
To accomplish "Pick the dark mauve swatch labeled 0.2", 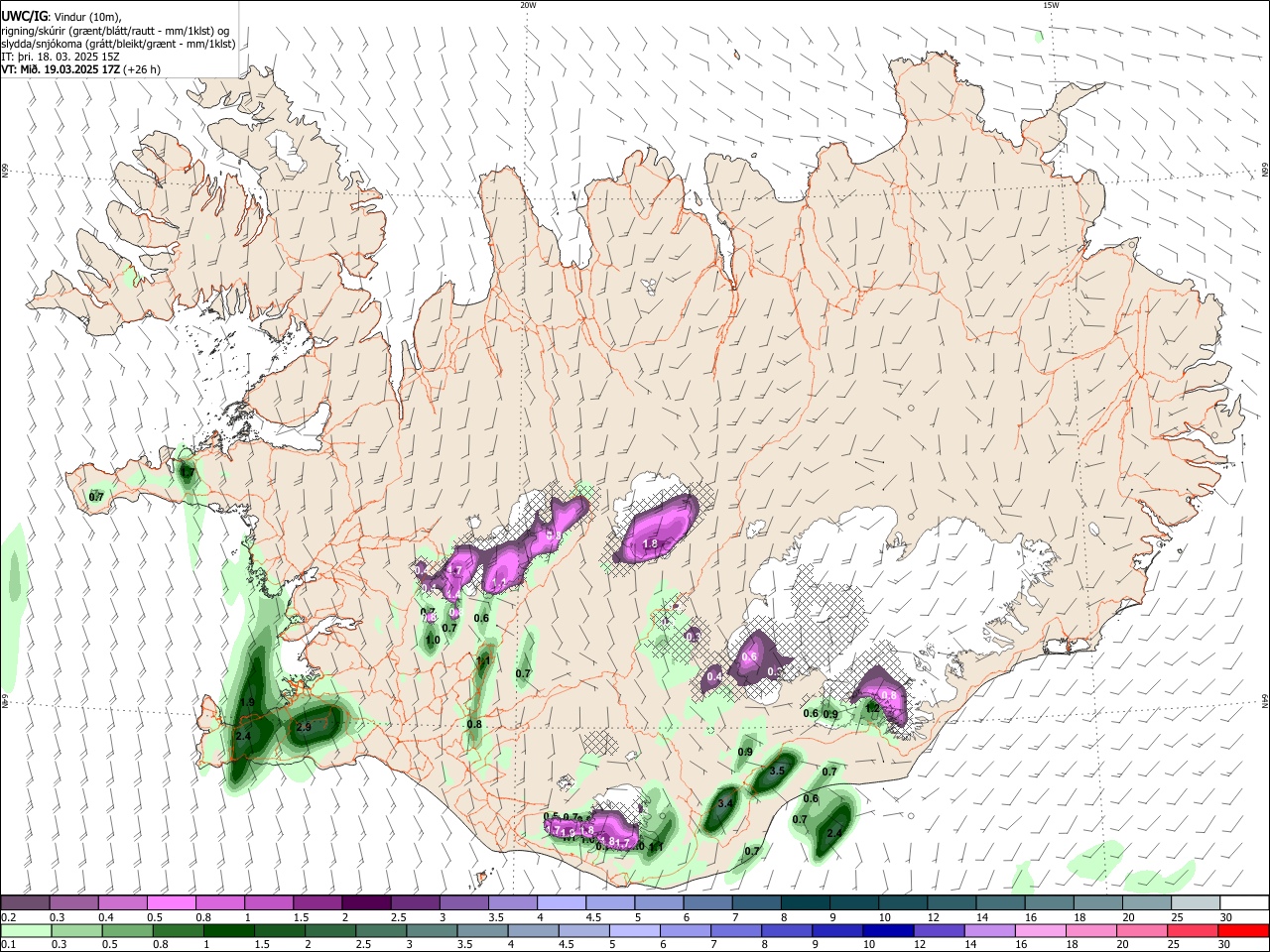I will [25, 902].
